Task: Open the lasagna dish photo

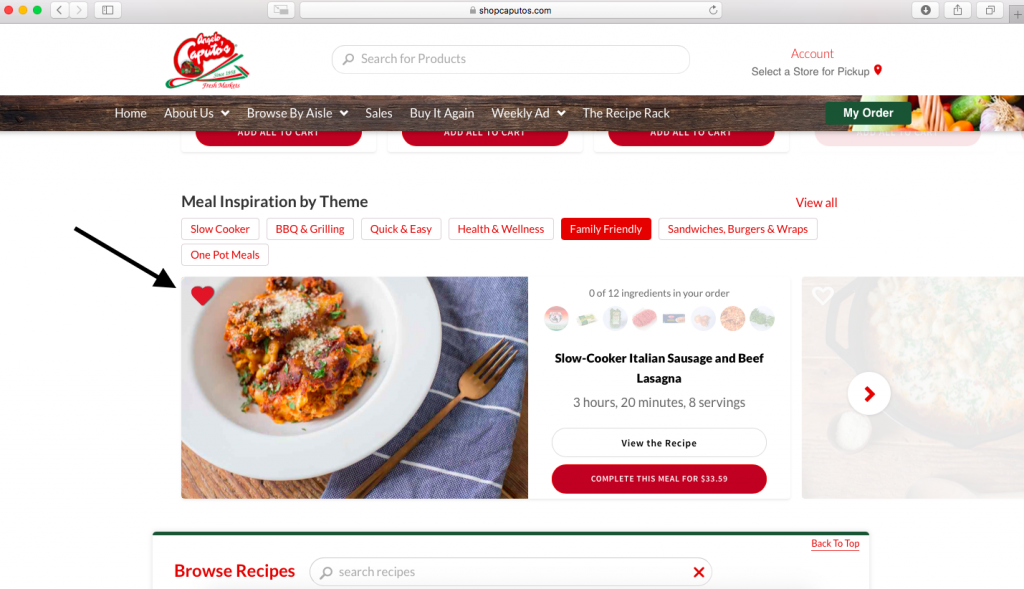Action: (x=355, y=388)
